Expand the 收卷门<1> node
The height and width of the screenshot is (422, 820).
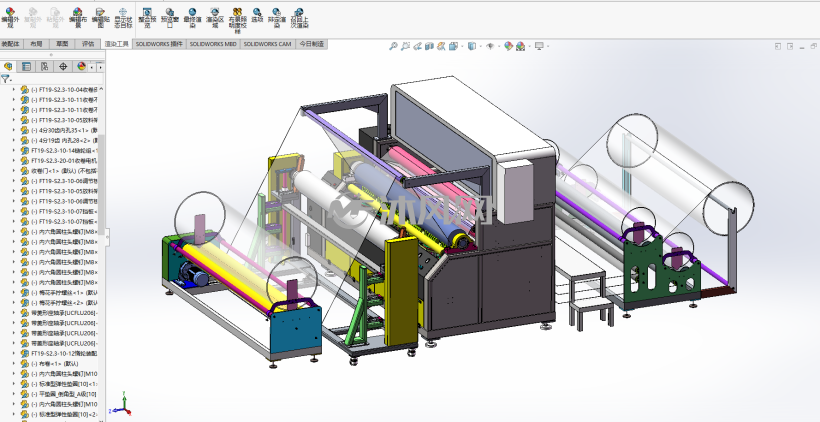click(14, 170)
